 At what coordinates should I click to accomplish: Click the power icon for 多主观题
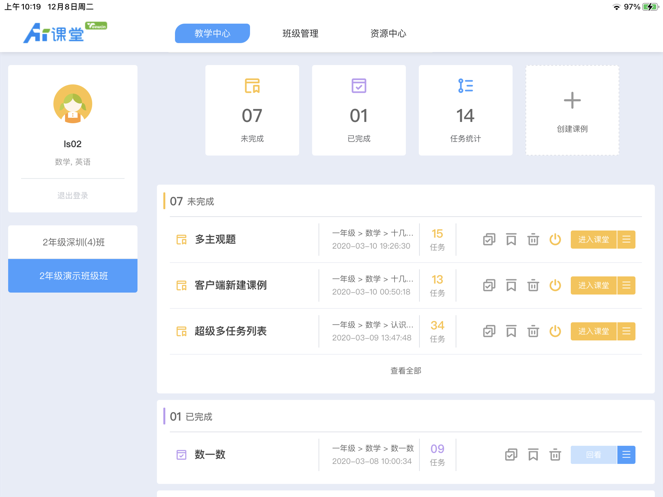[x=555, y=240]
